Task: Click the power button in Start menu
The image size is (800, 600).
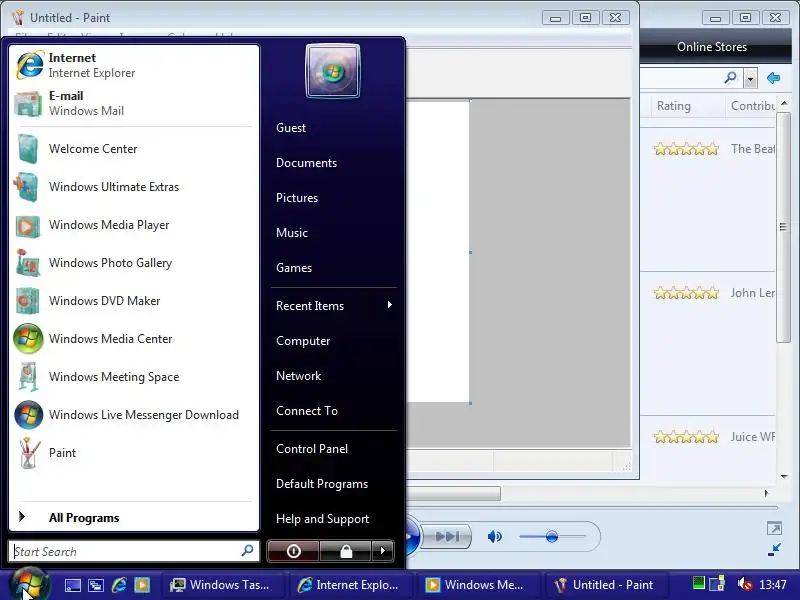Action: [x=293, y=551]
